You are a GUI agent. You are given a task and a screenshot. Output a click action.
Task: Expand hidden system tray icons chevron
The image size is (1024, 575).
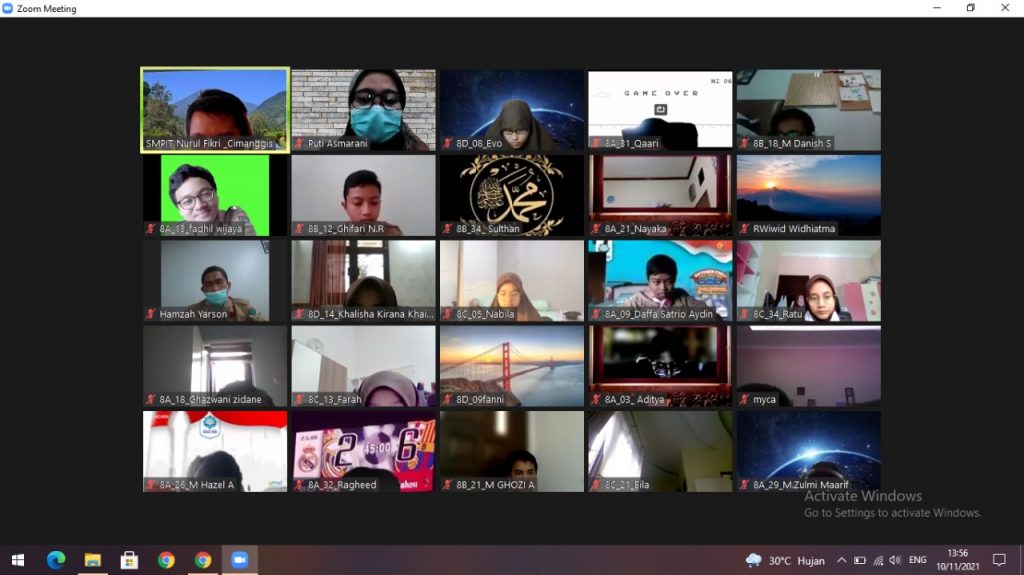tap(841, 560)
